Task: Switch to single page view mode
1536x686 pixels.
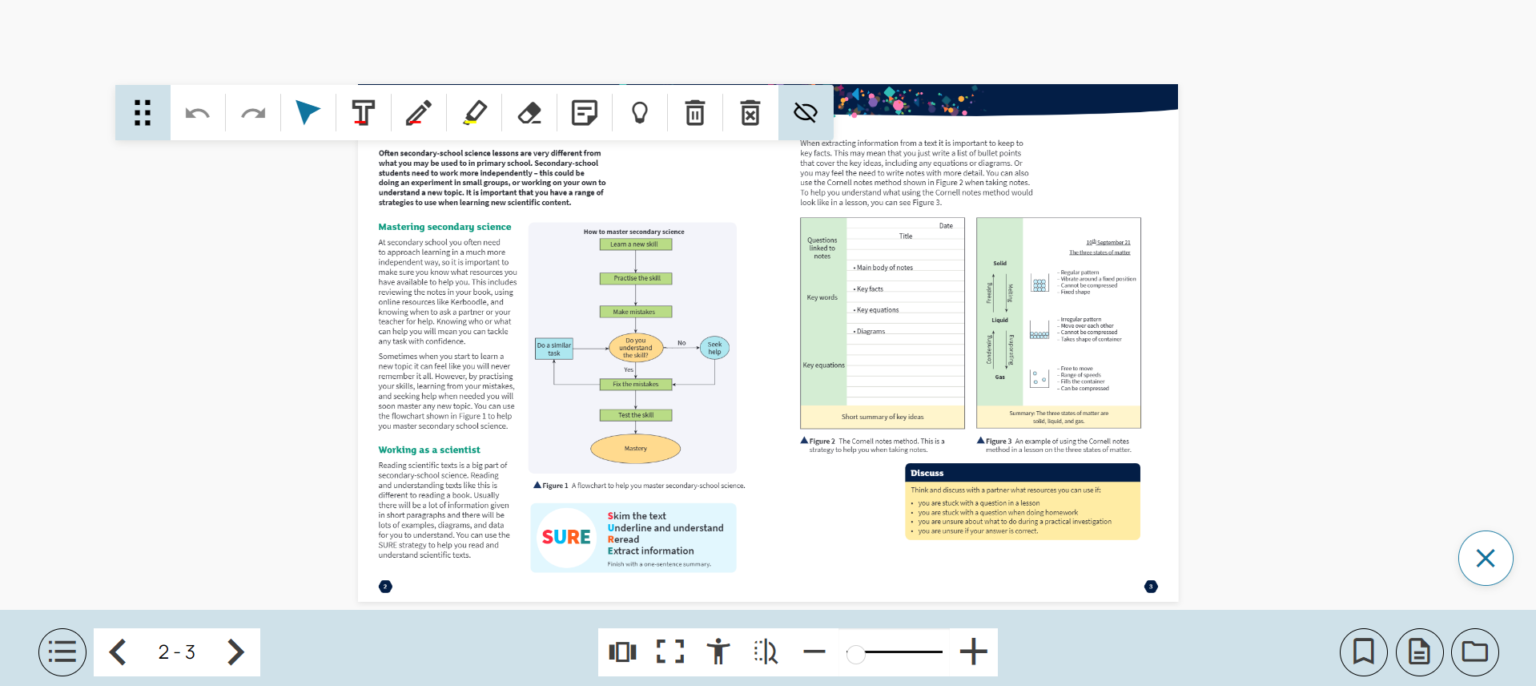Action: pos(623,651)
